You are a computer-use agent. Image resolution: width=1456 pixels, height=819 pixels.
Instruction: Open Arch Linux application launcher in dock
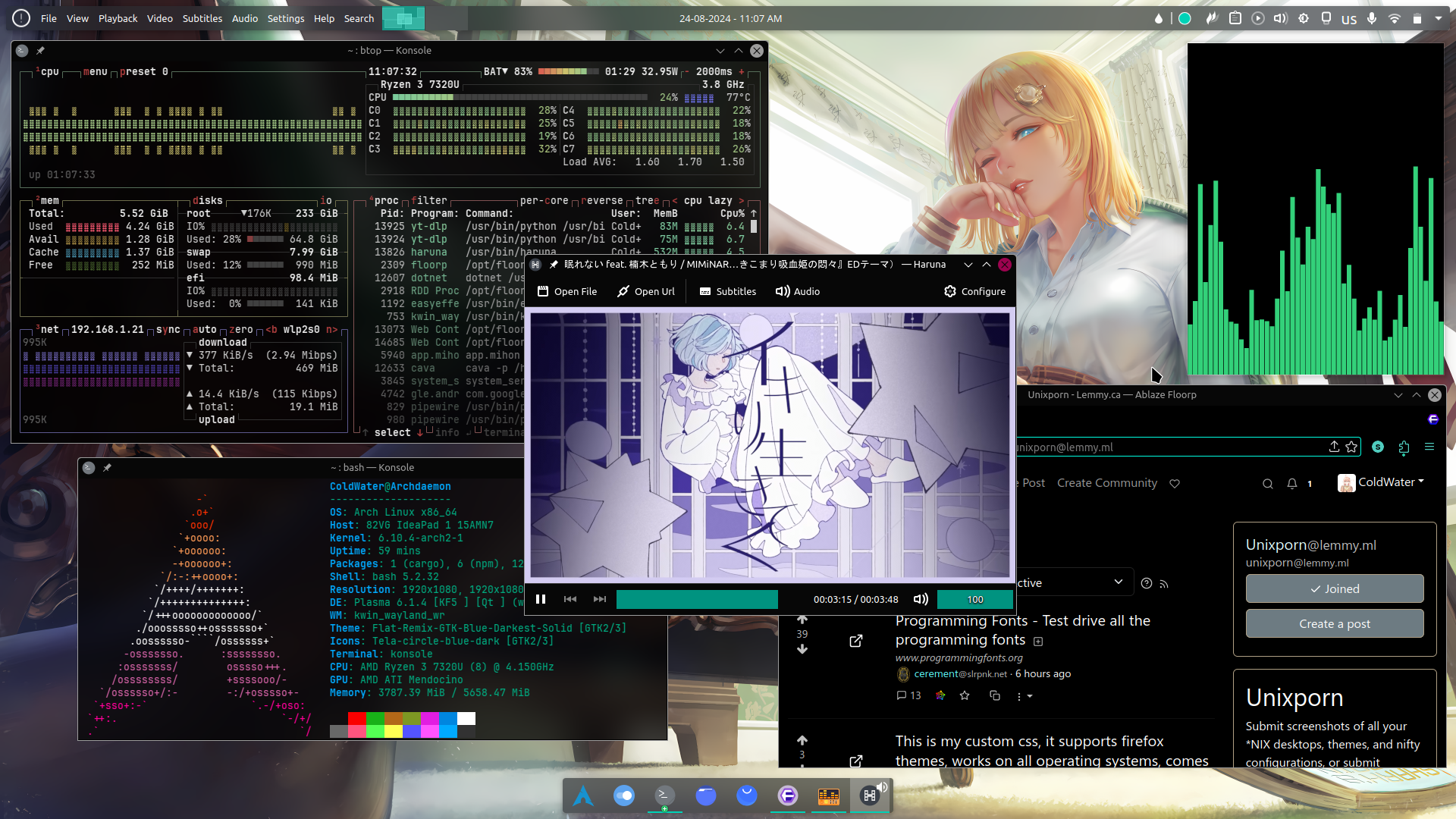(583, 795)
